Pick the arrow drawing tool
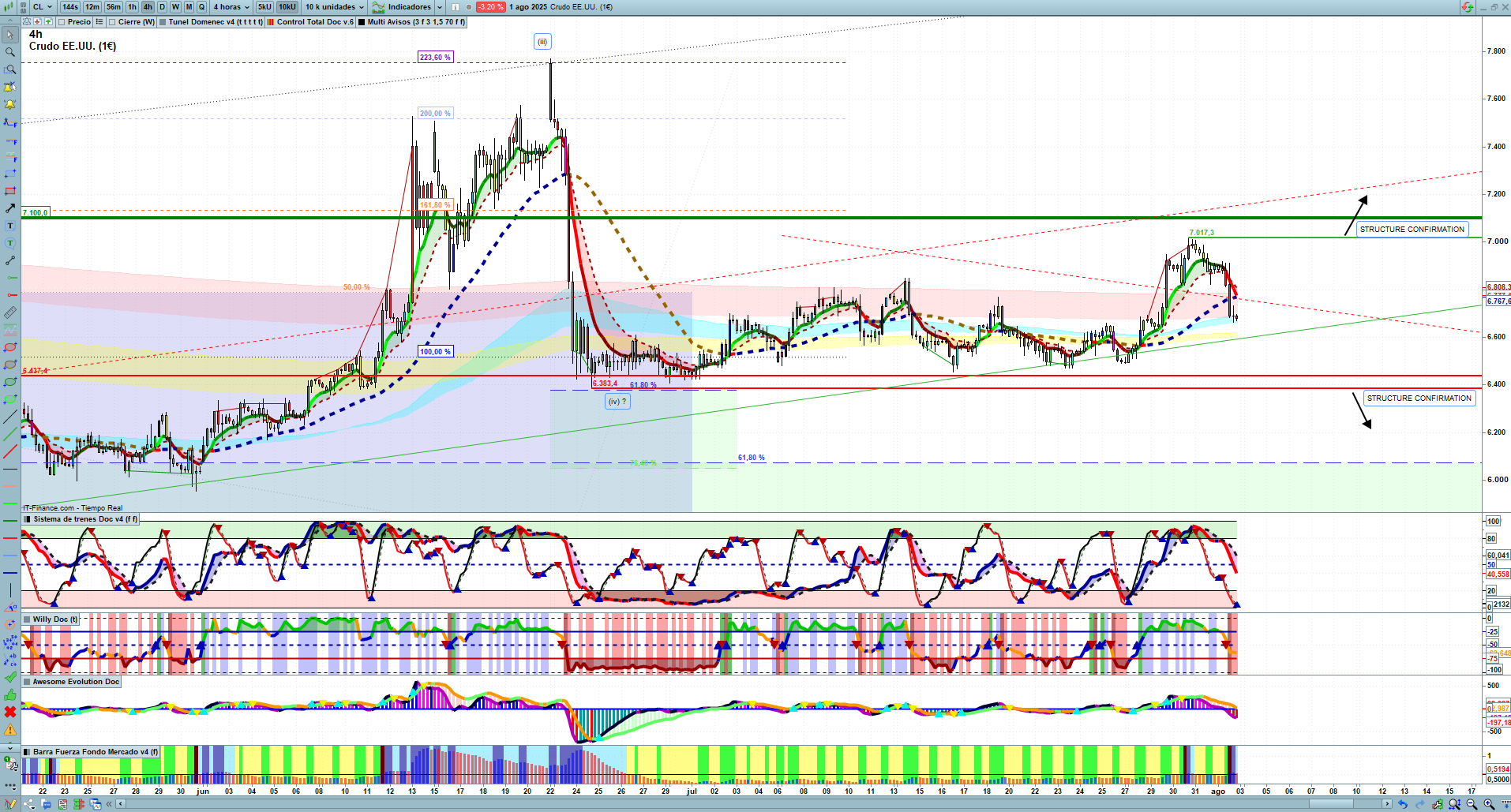This screenshot has width=1511, height=812. pos(10,208)
